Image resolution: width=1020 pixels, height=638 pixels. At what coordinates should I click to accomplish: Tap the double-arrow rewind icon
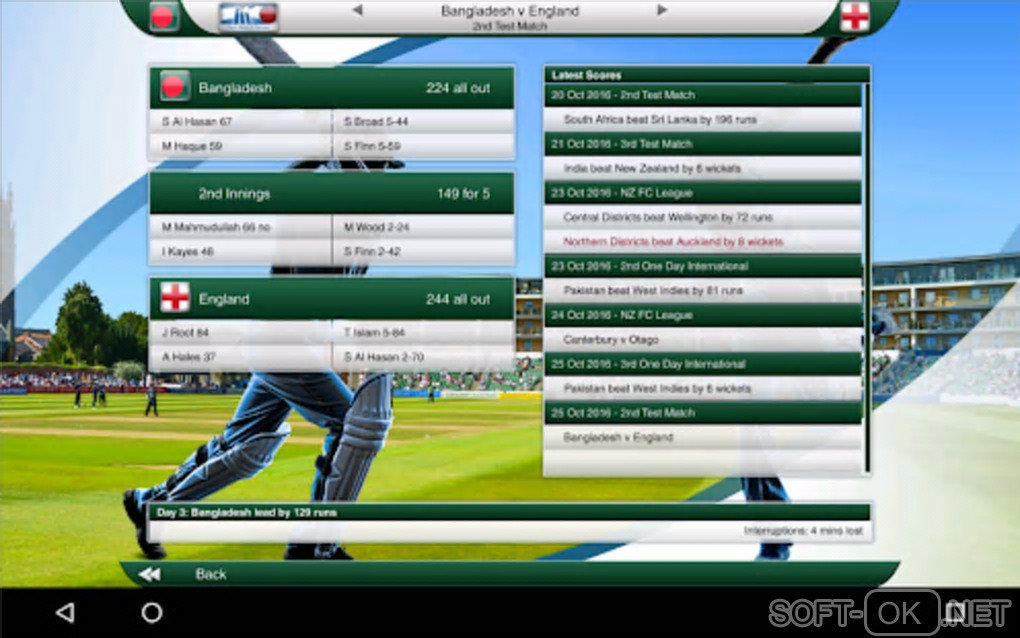pos(150,574)
